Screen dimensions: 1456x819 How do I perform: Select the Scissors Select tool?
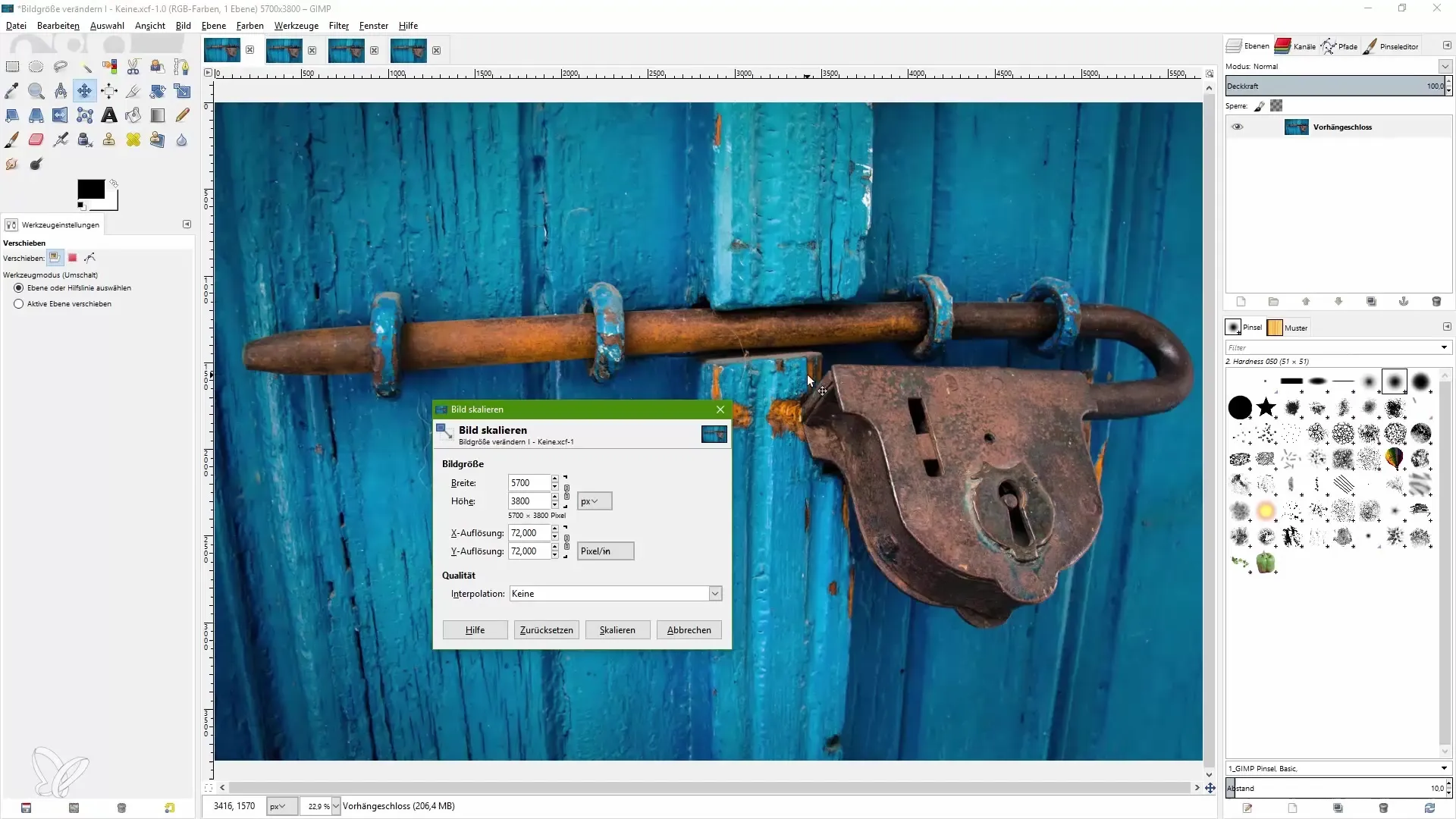point(133,67)
